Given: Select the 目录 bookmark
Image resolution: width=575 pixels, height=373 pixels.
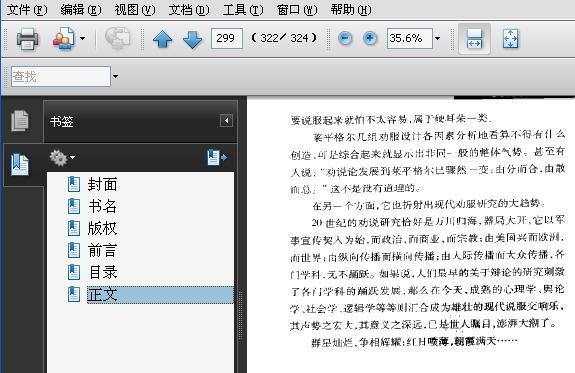Looking at the screenshot, I should click(x=102, y=272).
